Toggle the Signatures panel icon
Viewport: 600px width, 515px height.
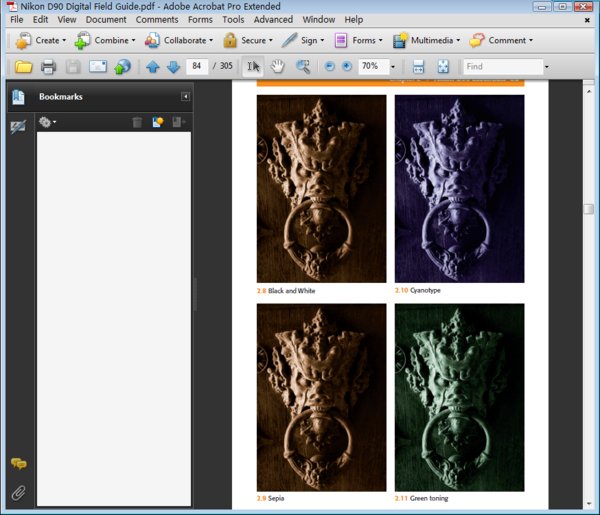tap(18, 127)
